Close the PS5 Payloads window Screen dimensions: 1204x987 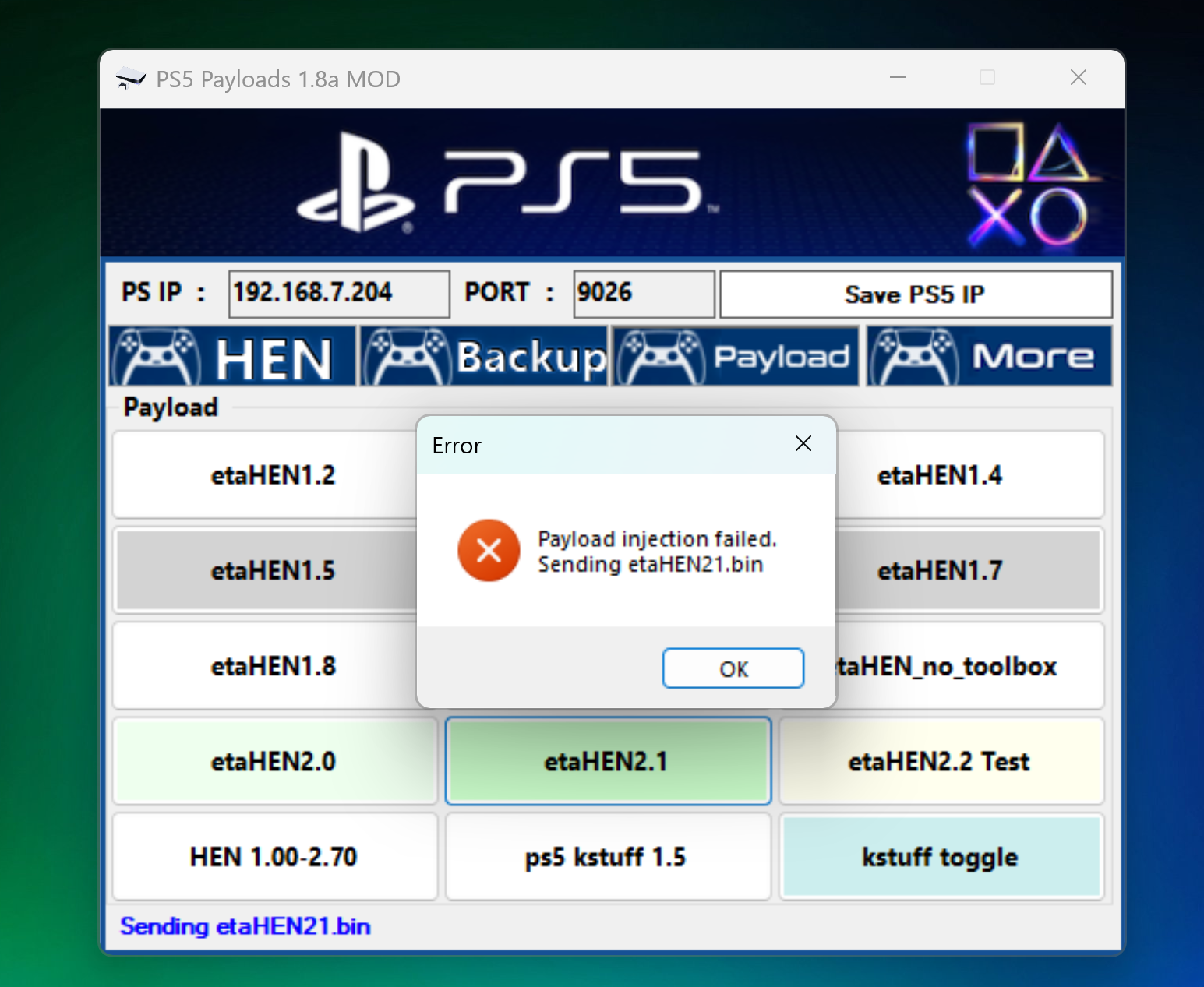1079,77
